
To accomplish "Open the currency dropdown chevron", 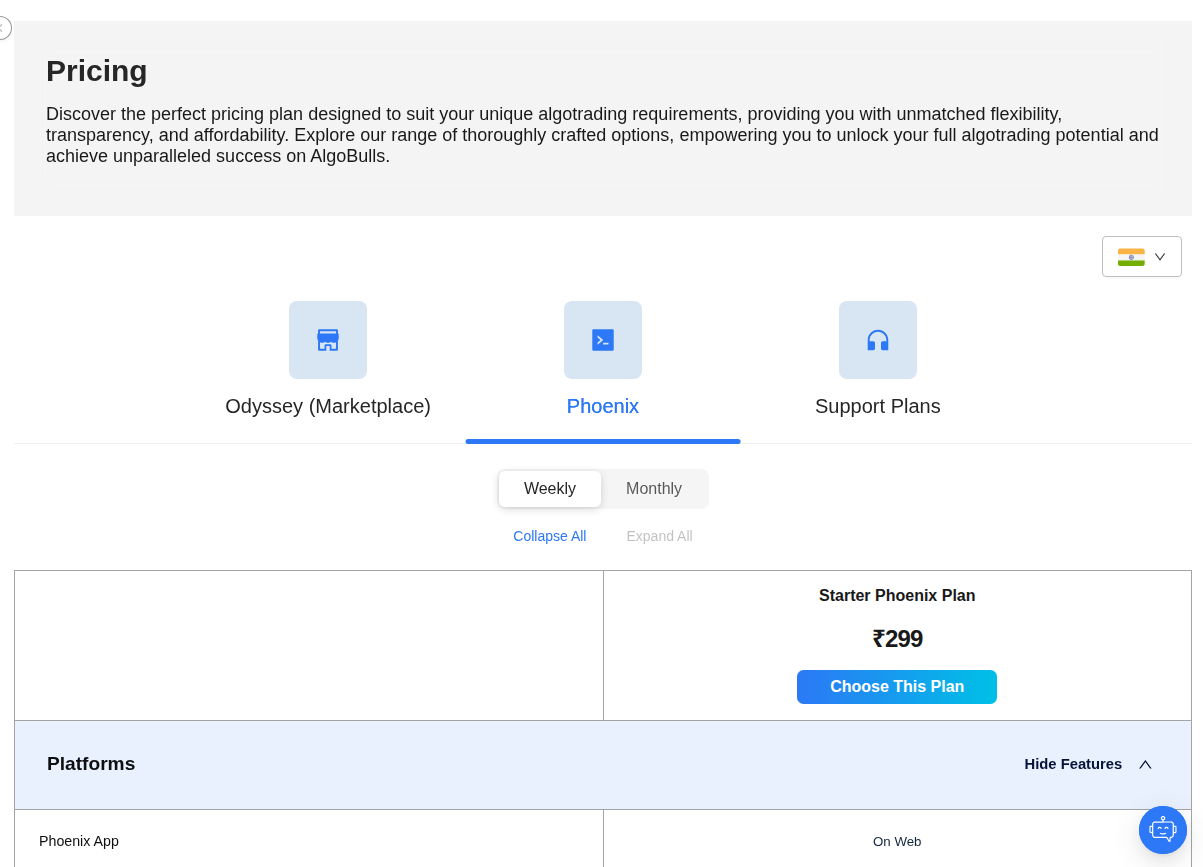I will point(1160,257).
